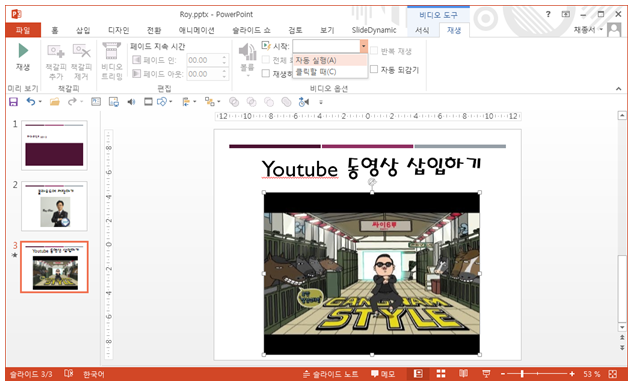Expand the undo history dropdown arrow
Image resolution: width=635 pixels, height=384 pixels.
pyautogui.click(x=40, y=102)
